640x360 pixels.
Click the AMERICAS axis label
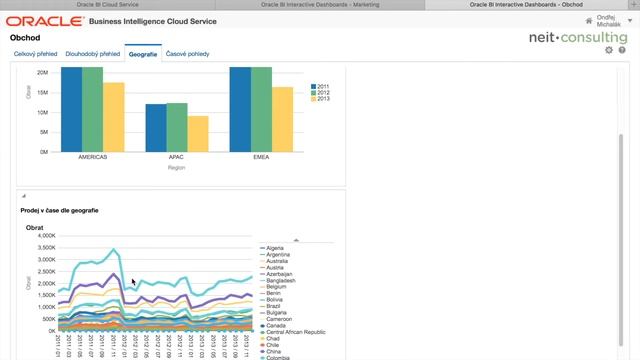point(93,157)
